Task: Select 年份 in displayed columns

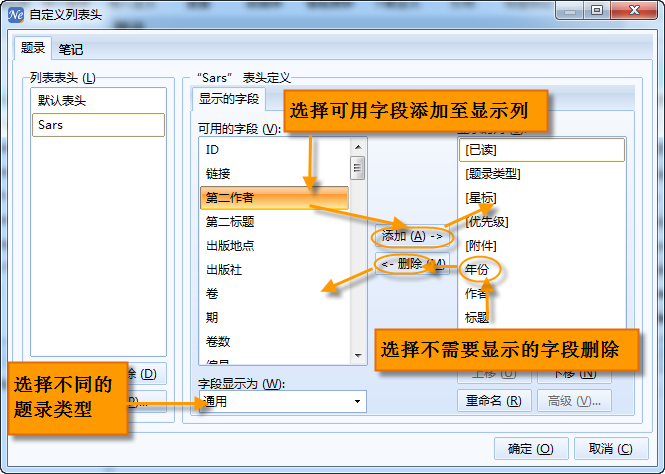Action: [x=542, y=269]
